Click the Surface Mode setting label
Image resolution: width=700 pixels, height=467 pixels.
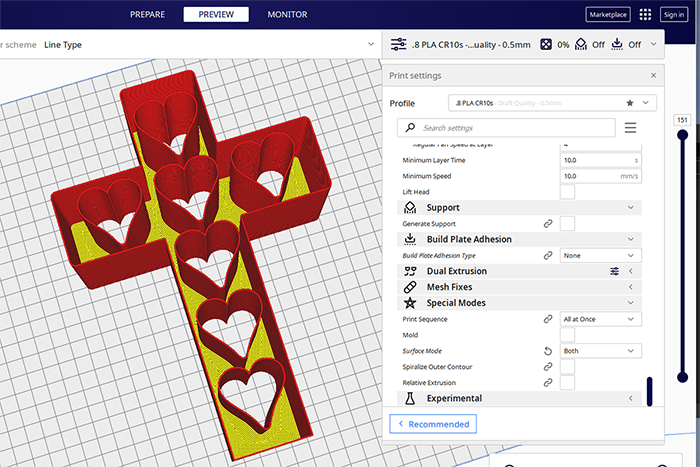[422, 351]
